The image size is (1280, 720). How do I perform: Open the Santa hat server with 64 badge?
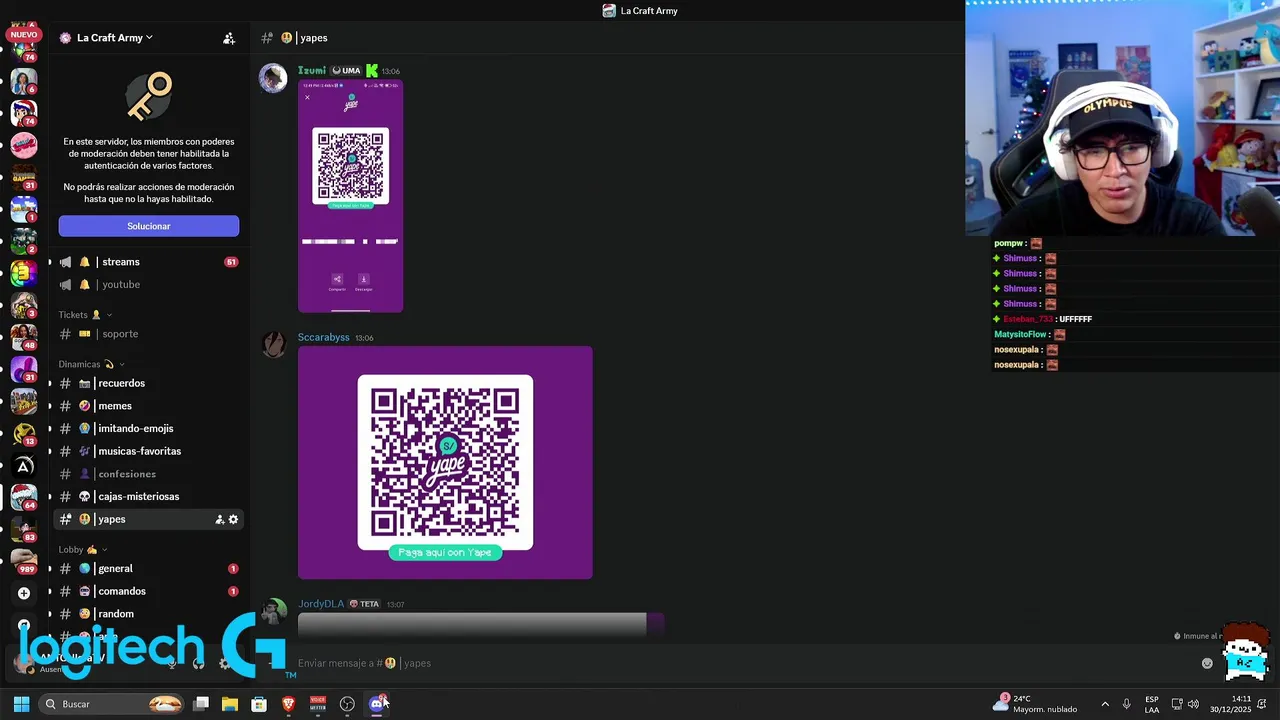click(24, 497)
